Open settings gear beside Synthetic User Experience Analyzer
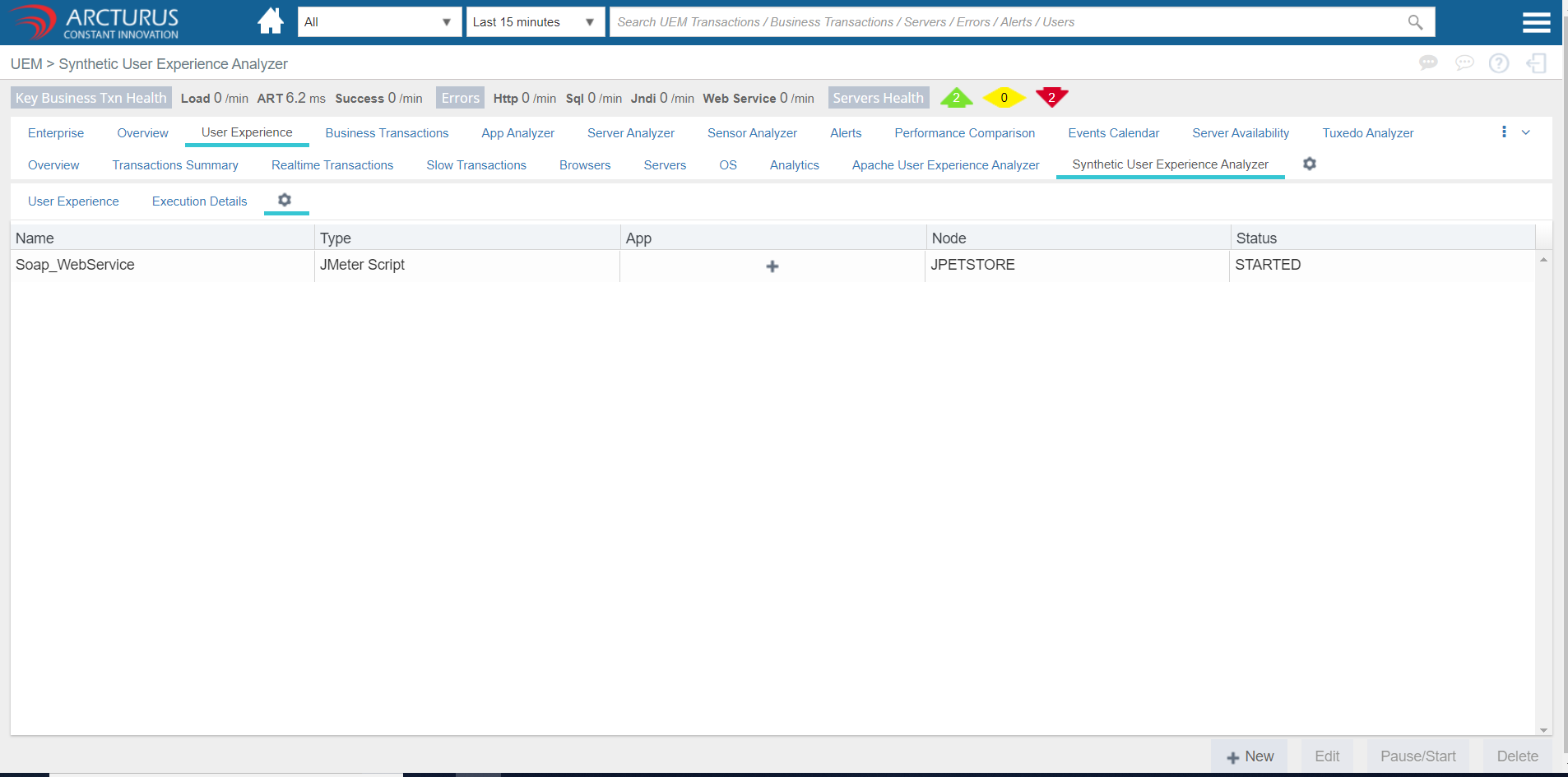The height and width of the screenshot is (777, 1568). 1310,164
